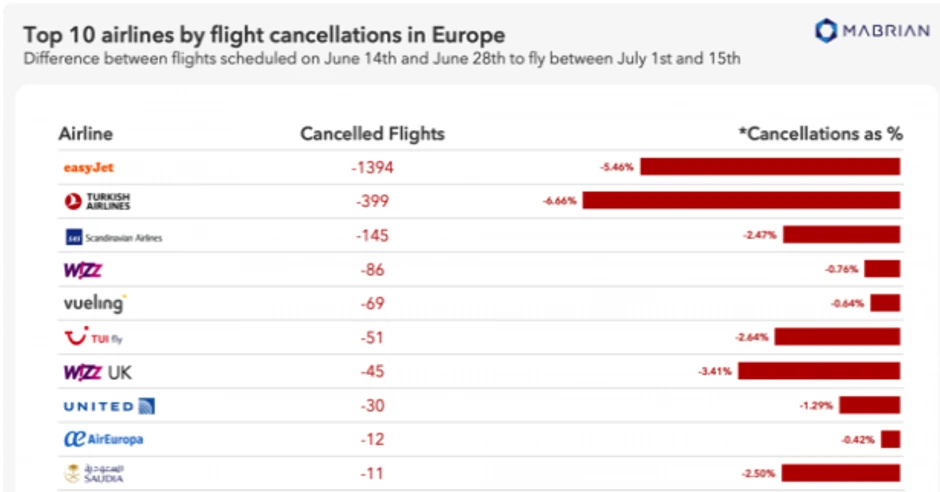Select the Turkish Airlines logo
Image resolution: width=940 pixels, height=492 pixels.
click(97, 201)
